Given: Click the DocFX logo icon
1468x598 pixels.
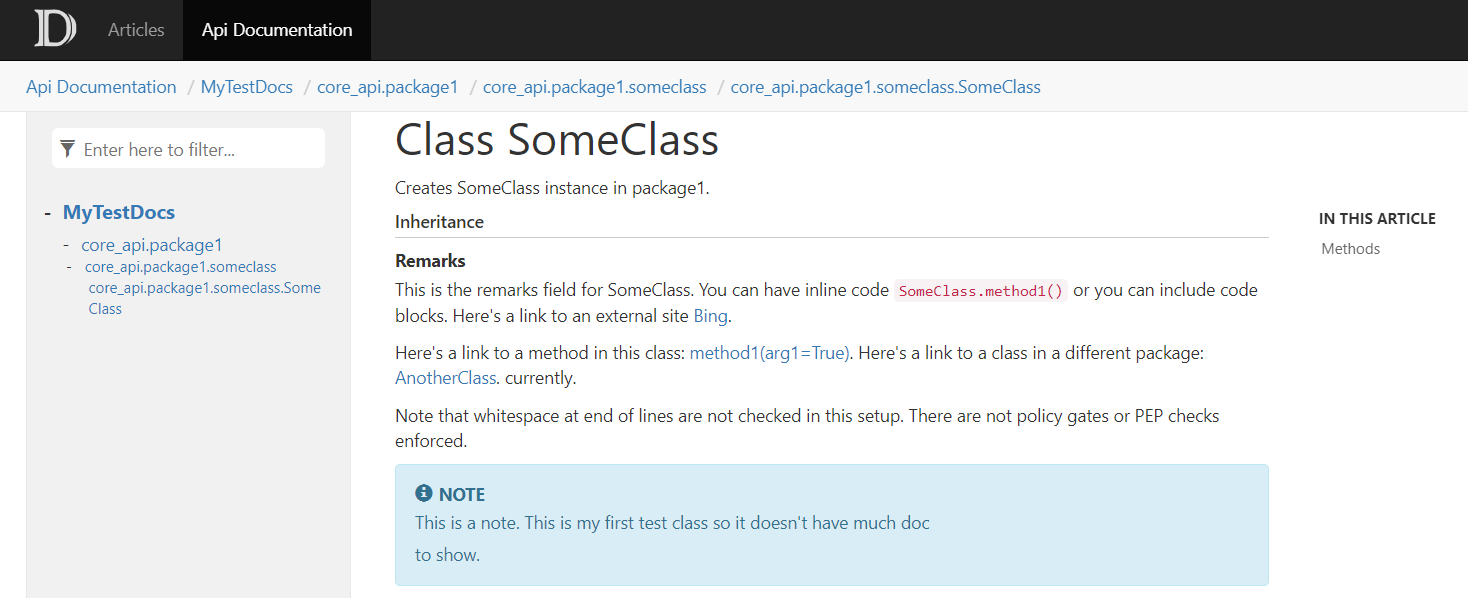Looking at the screenshot, I should pos(55,29).
